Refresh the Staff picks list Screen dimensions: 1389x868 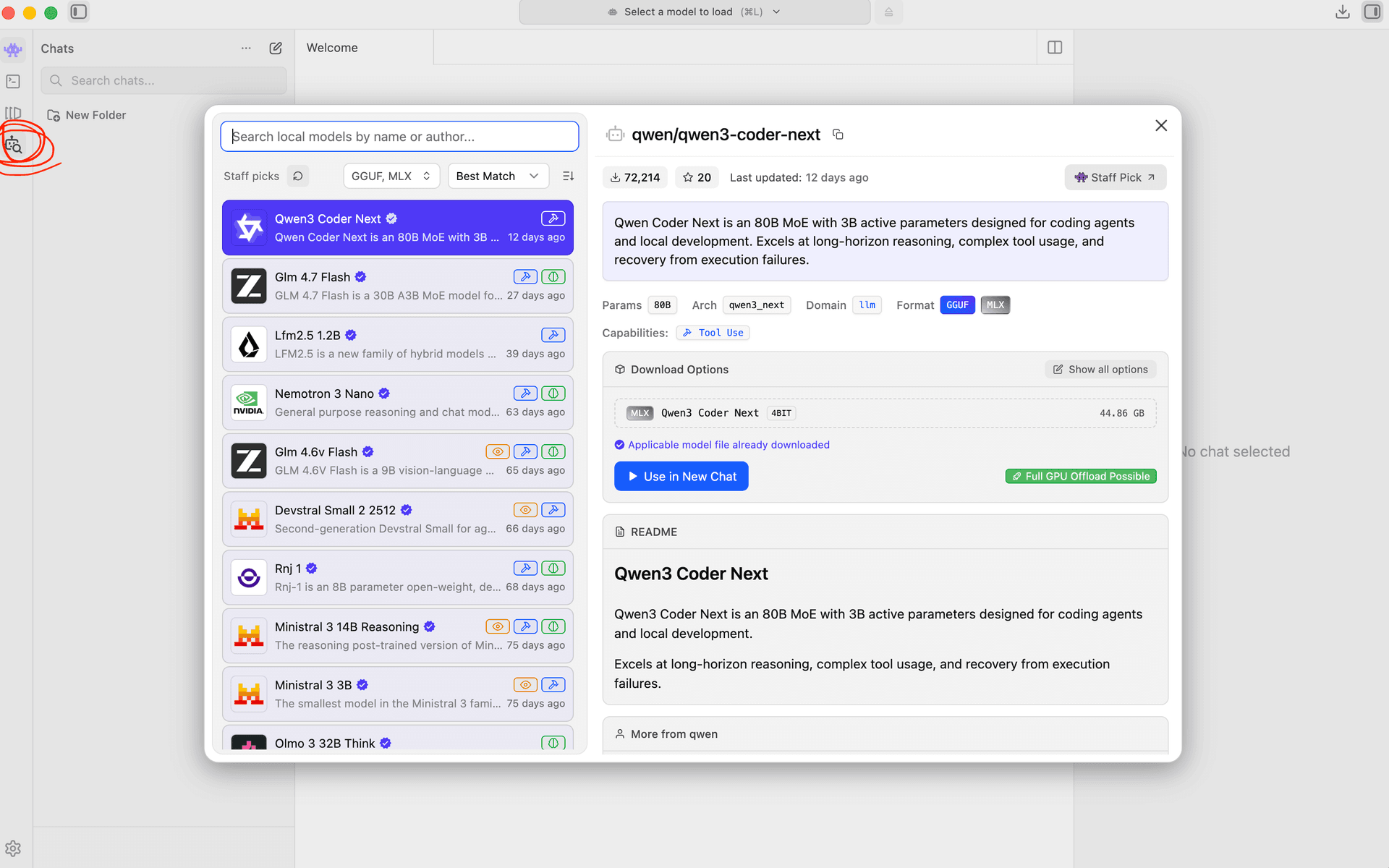[x=298, y=176]
